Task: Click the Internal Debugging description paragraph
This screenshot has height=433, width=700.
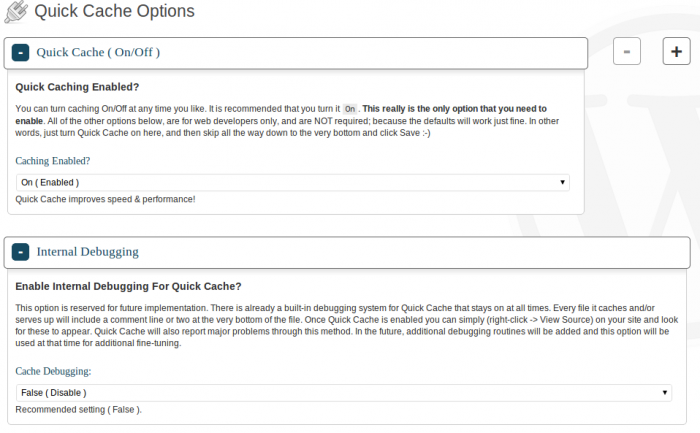Action: pyautogui.click(x=340, y=326)
